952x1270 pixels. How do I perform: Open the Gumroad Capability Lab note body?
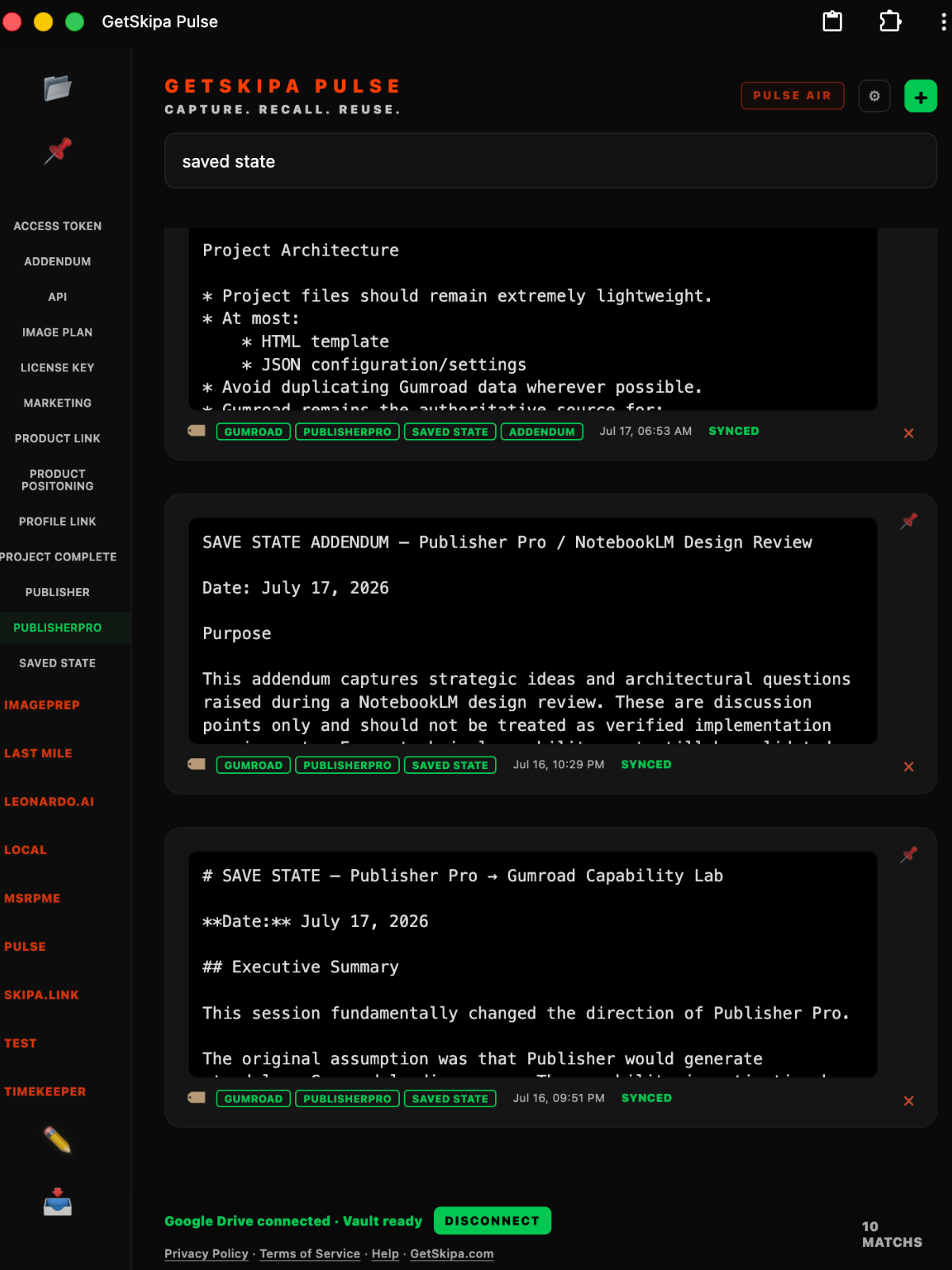pos(533,964)
